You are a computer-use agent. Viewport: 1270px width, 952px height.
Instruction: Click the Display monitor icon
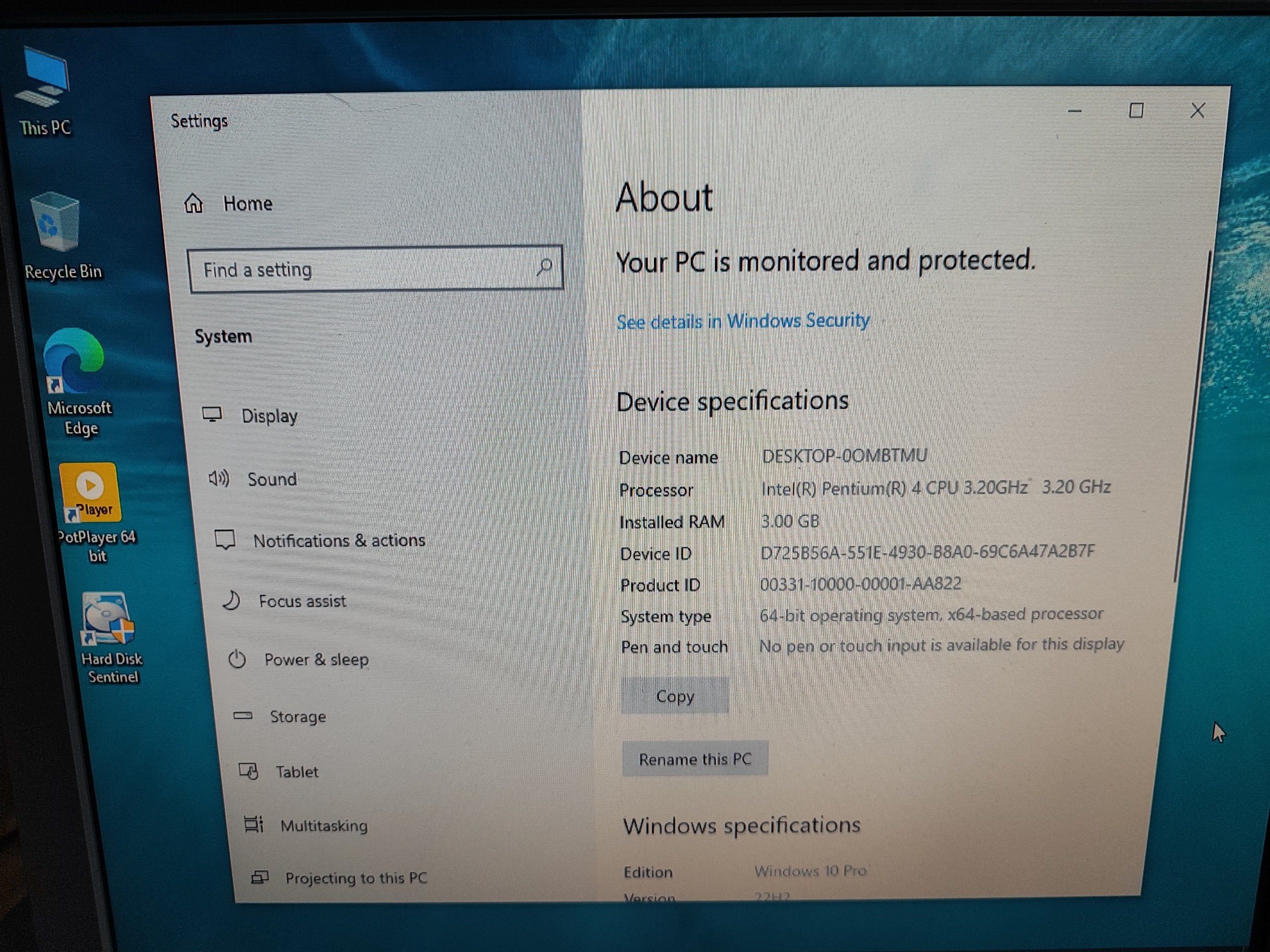click(x=212, y=415)
